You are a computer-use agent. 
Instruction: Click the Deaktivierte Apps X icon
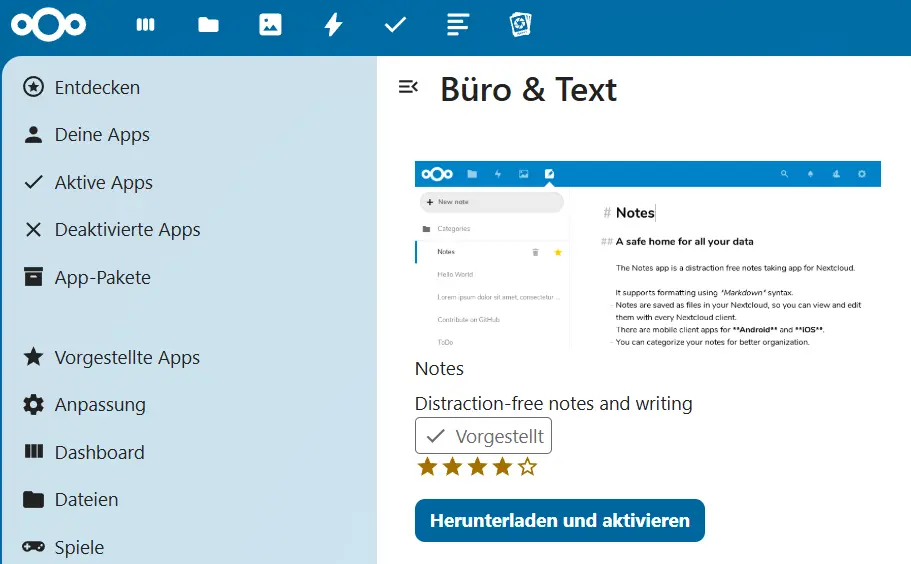33,229
